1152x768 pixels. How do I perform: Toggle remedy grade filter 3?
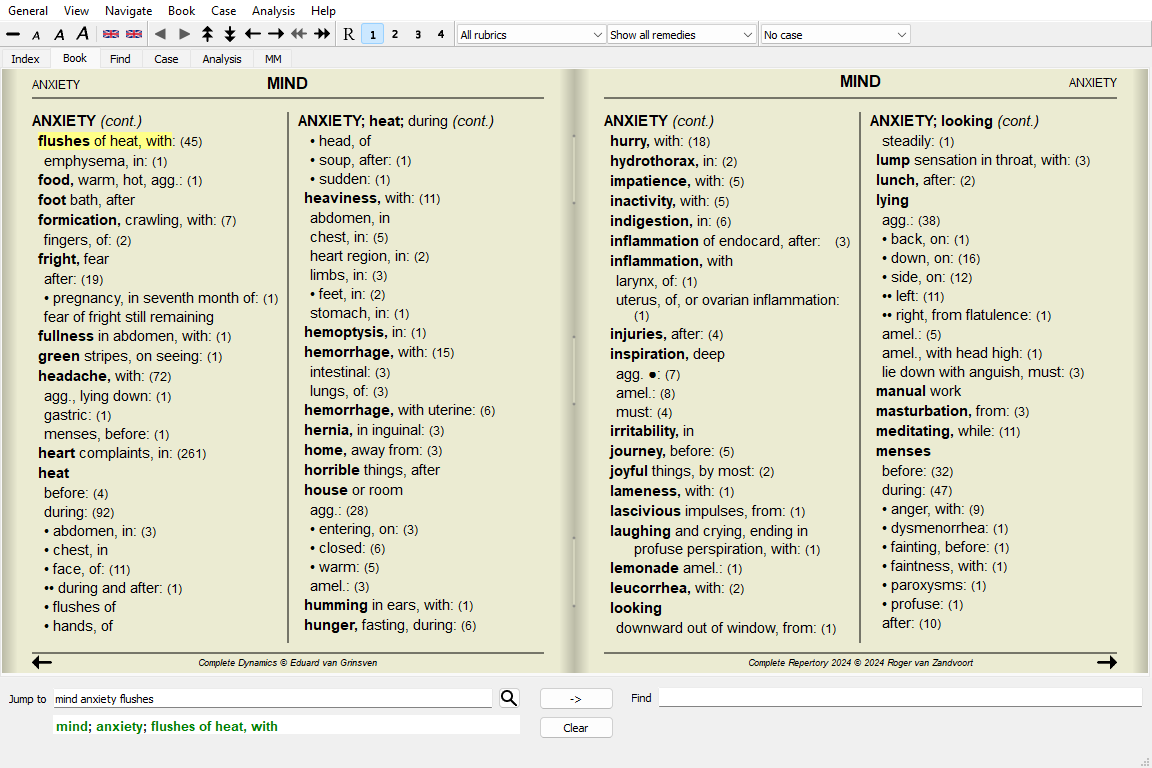(418, 35)
